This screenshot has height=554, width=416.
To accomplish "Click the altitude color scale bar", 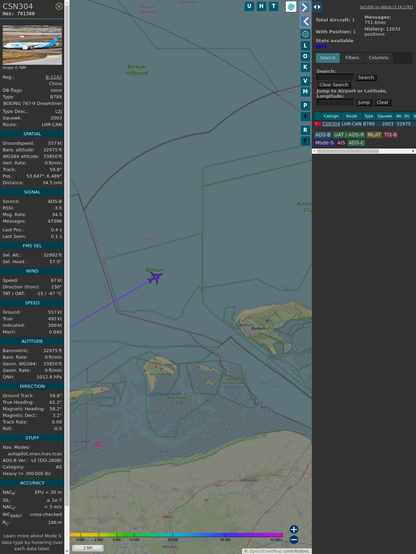I will [x=176, y=535].
